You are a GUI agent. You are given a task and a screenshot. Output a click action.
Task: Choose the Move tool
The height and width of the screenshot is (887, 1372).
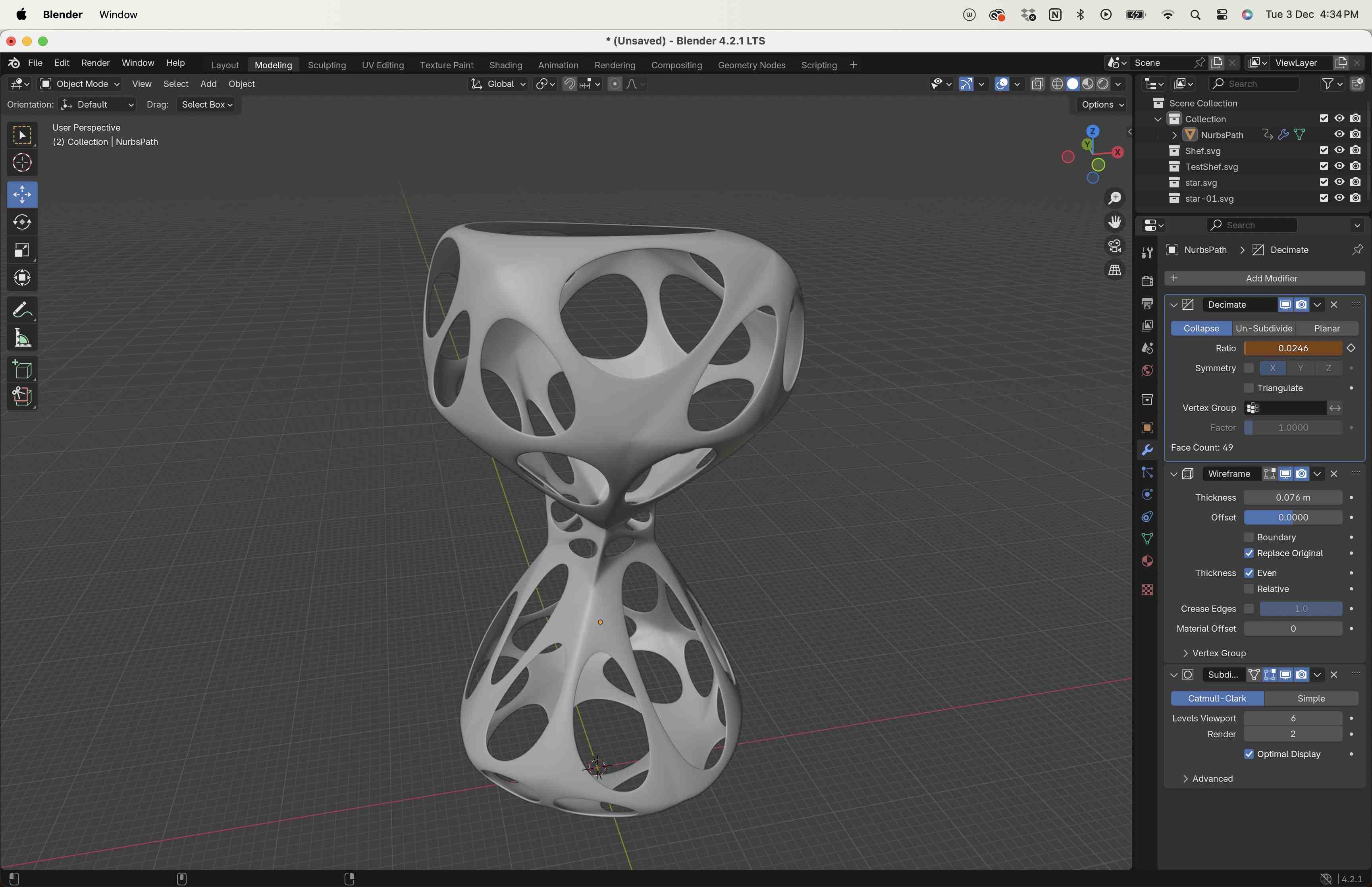(22, 195)
